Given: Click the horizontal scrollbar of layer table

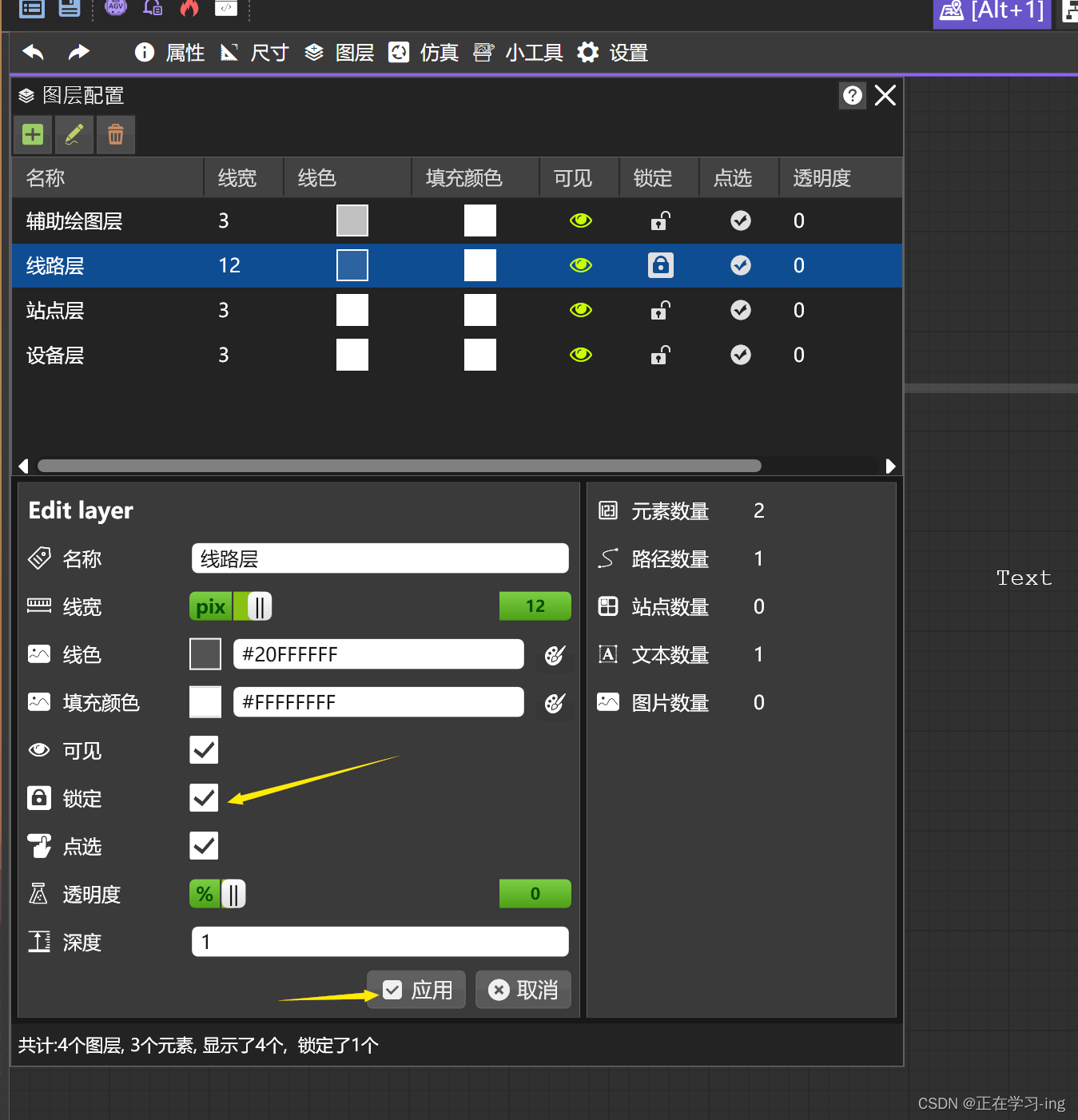Looking at the screenshot, I should (400, 466).
